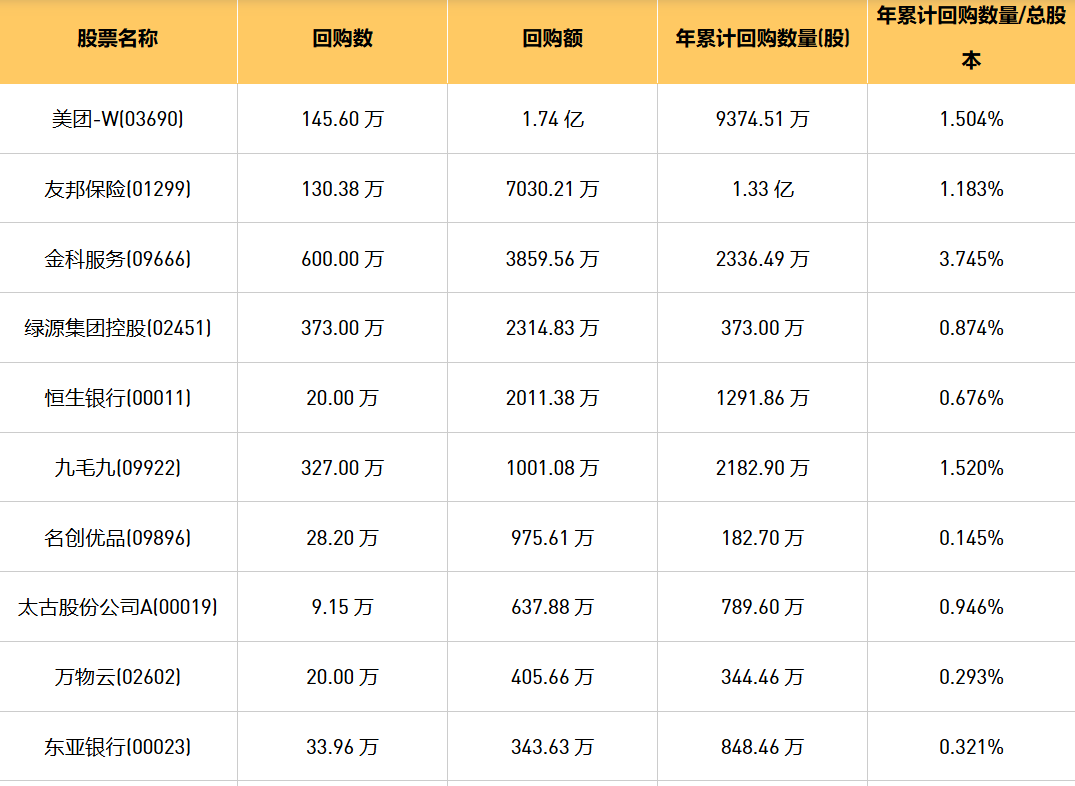
Task: Click the 145.60 万 buyback count value
Action: [342, 119]
